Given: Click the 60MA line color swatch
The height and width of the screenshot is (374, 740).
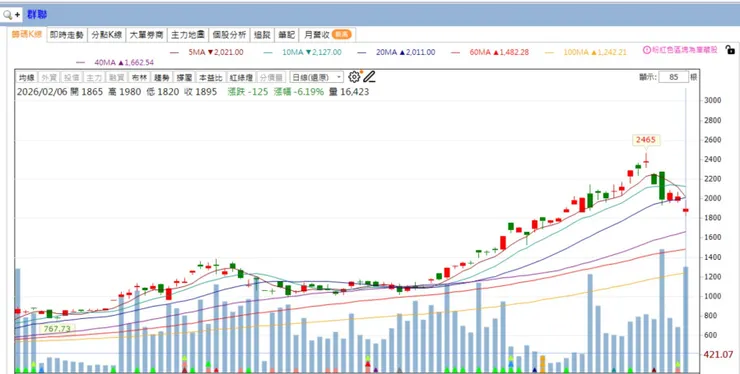Looking at the screenshot, I should point(455,52).
